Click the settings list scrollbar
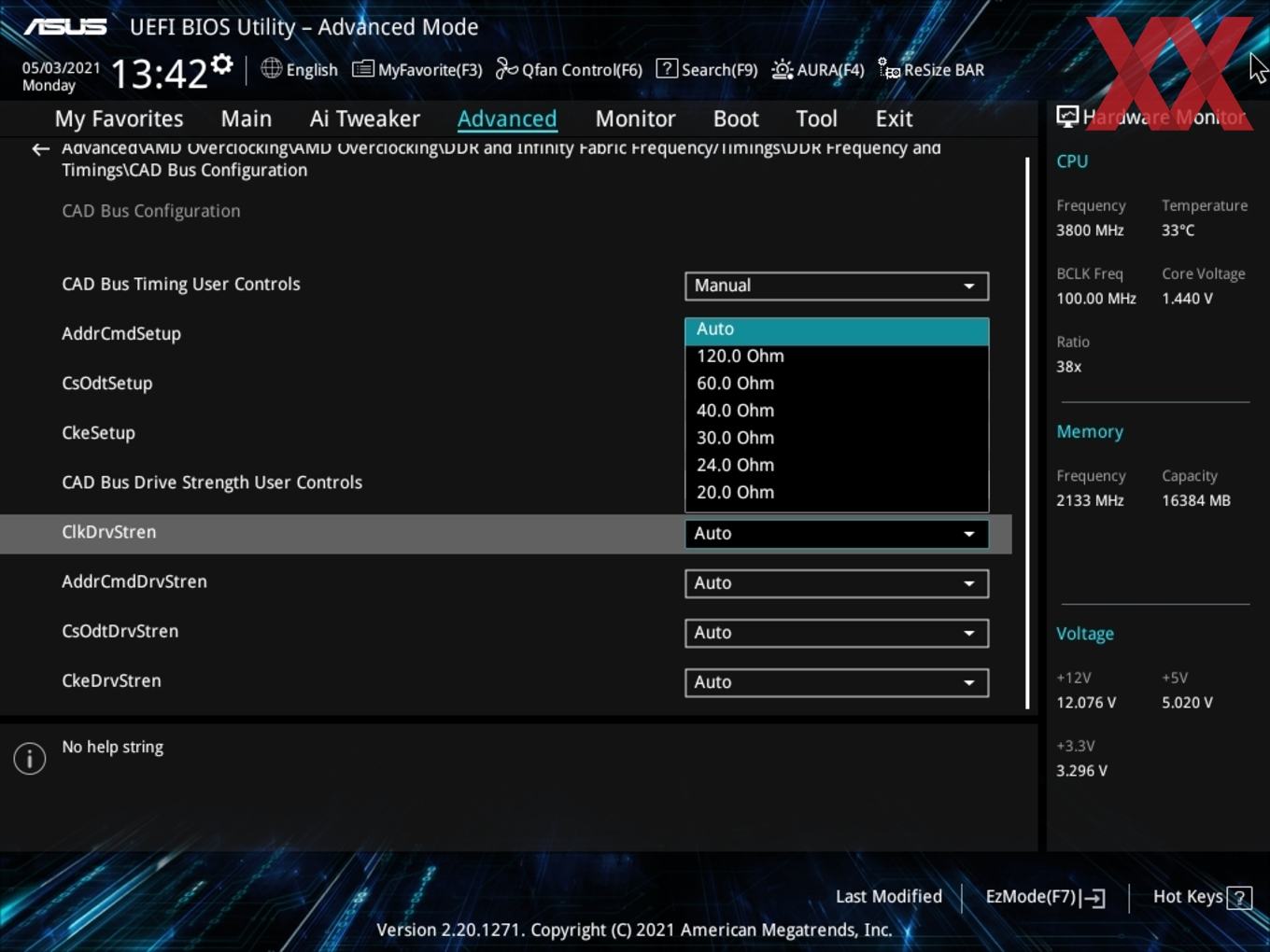Image resolution: width=1270 pixels, height=952 pixels. [1027, 432]
